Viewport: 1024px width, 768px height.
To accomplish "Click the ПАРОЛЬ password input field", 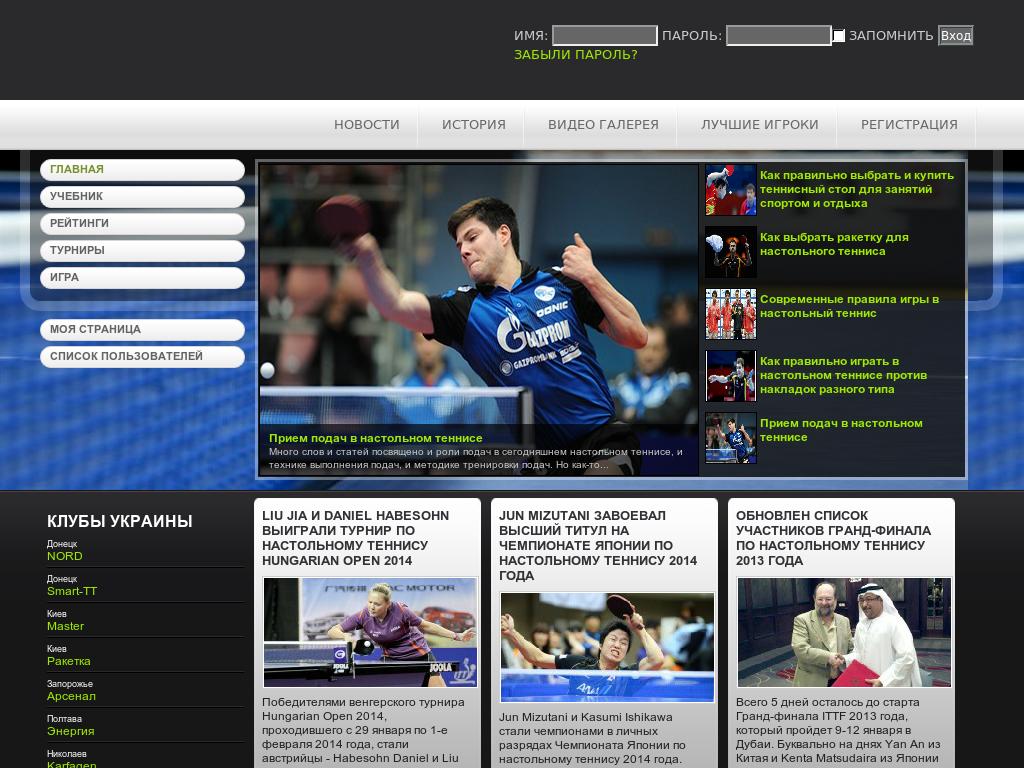I will pyautogui.click(x=778, y=35).
